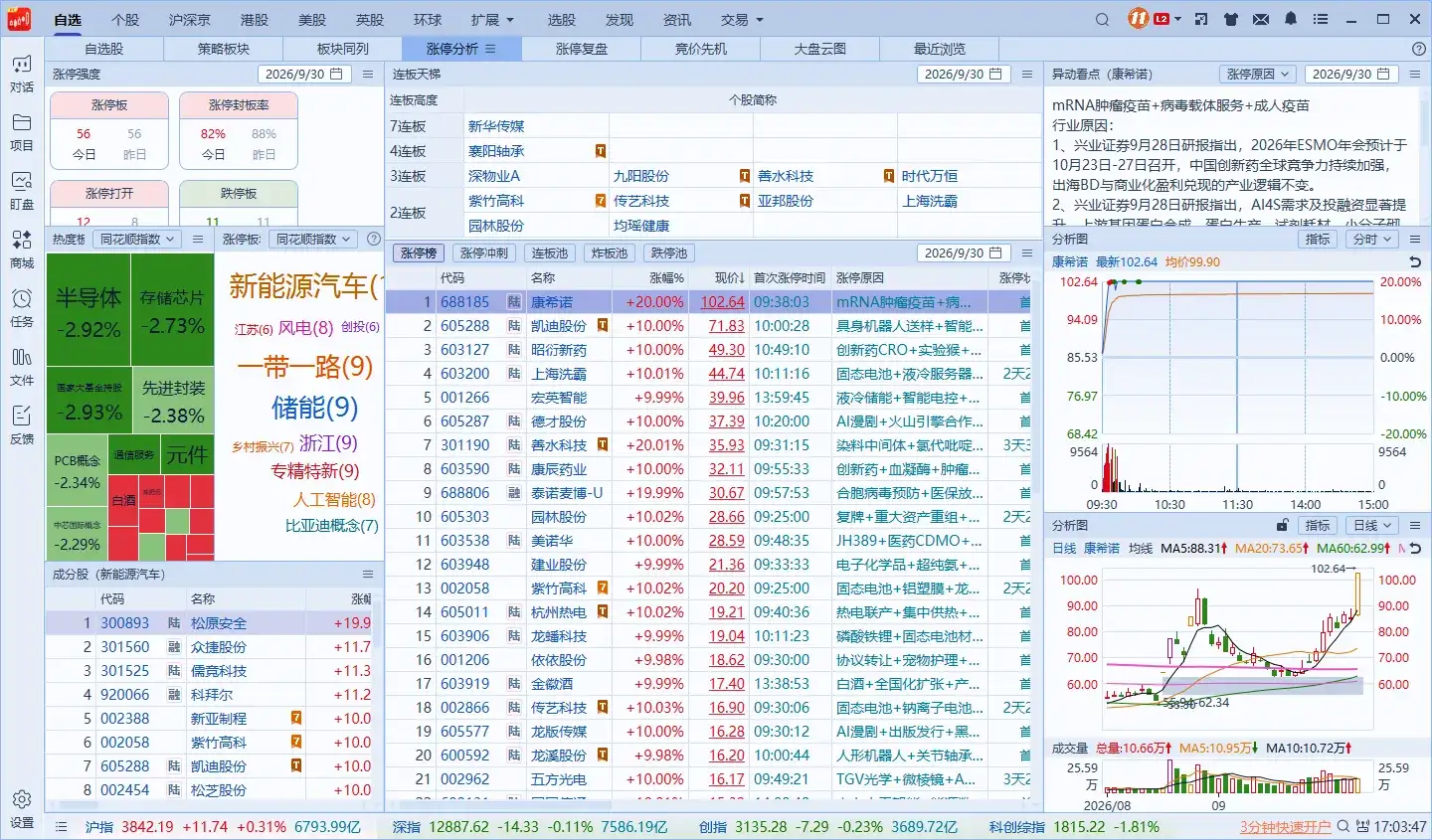
Task: Click the help question-mark icon under title bar
Action: [1419, 49]
